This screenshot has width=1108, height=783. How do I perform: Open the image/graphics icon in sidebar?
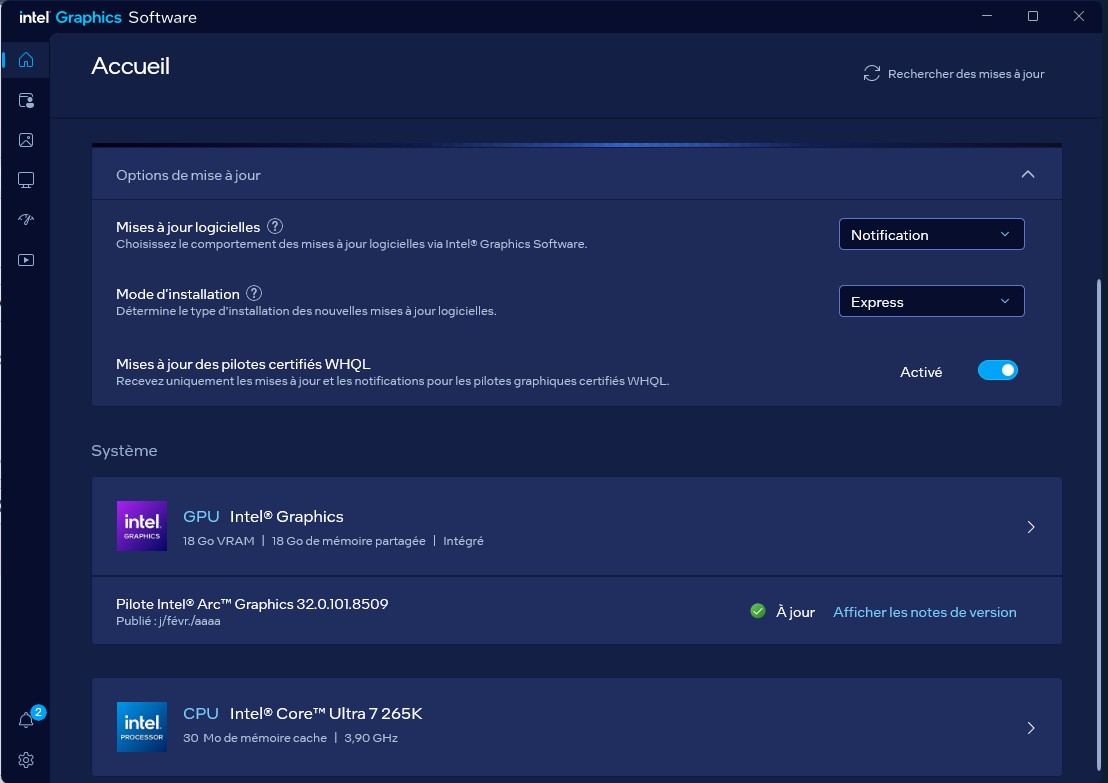point(26,140)
